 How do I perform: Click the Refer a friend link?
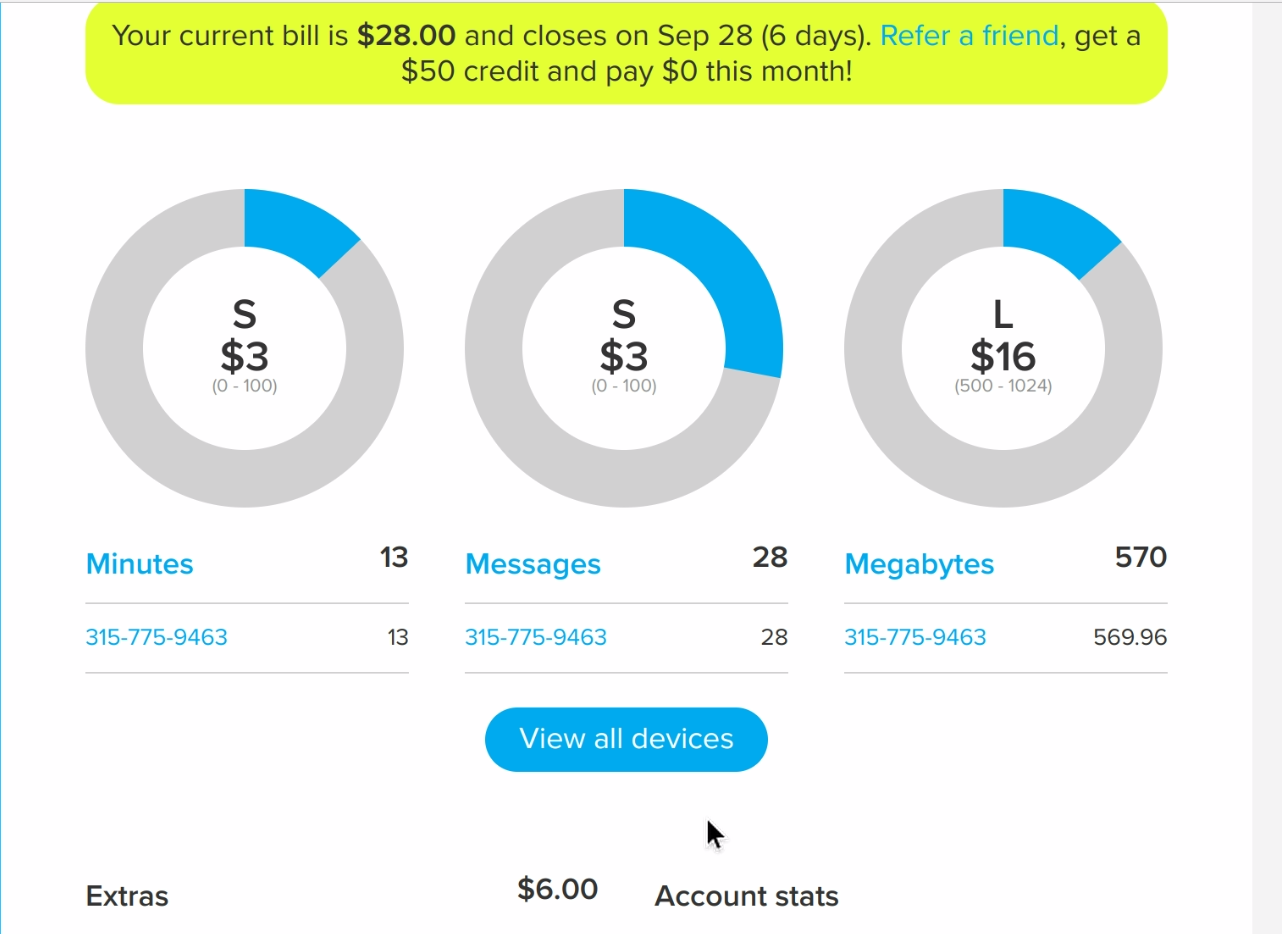pos(968,37)
